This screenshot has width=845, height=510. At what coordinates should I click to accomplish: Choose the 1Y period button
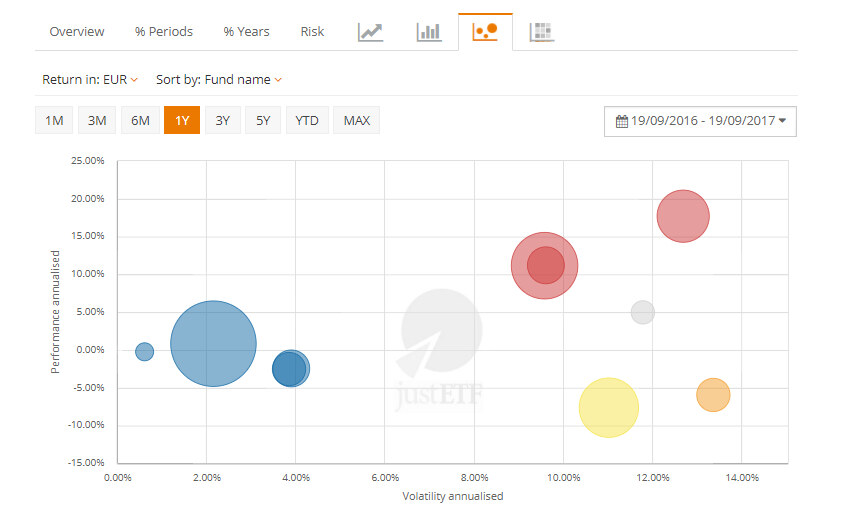click(x=182, y=121)
